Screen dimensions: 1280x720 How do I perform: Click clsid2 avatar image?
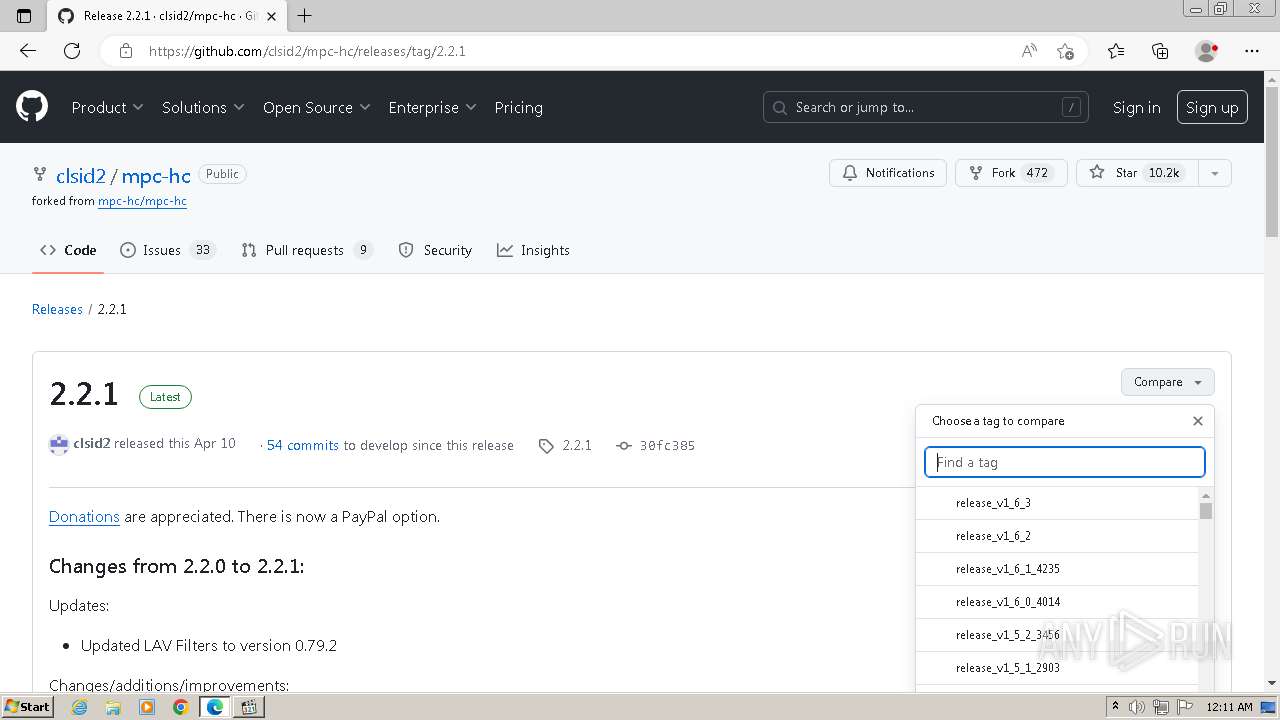click(x=59, y=445)
